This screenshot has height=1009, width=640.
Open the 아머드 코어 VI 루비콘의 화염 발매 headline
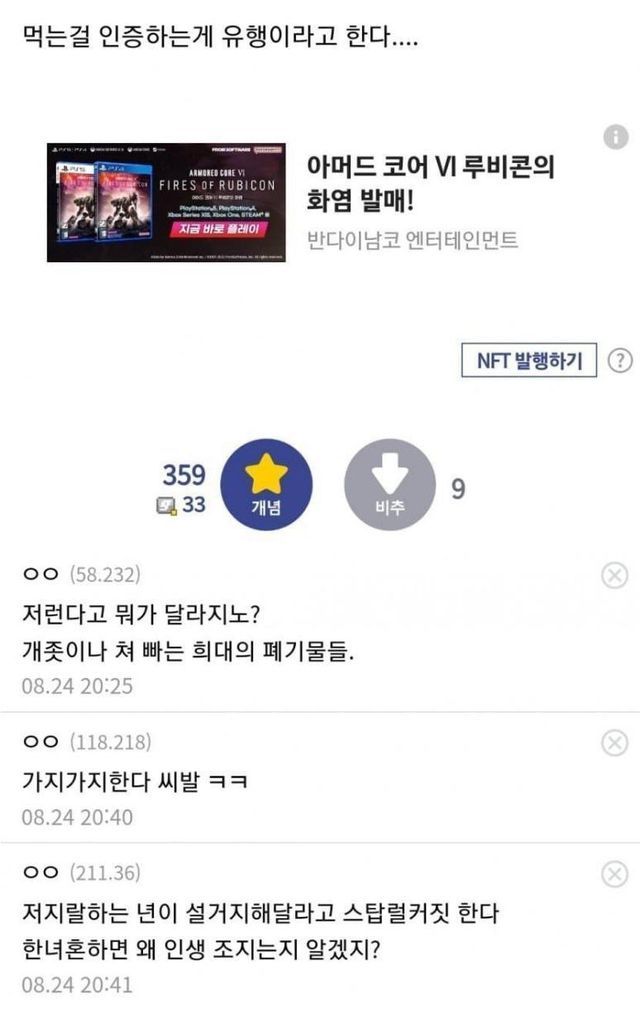pos(430,183)
